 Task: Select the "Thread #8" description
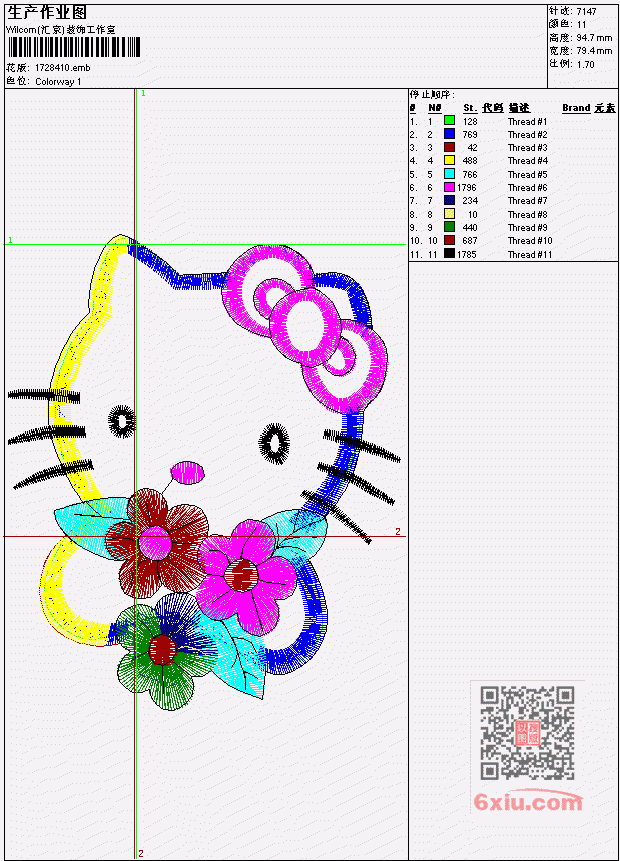click(x=527, y=215)
